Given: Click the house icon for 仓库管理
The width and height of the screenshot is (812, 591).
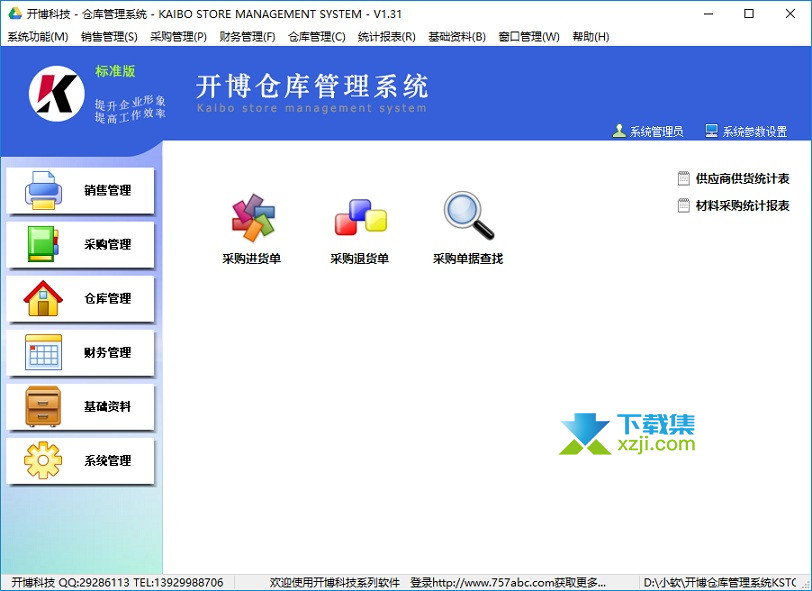Looking at the screenshot, I should pos(43,298).
